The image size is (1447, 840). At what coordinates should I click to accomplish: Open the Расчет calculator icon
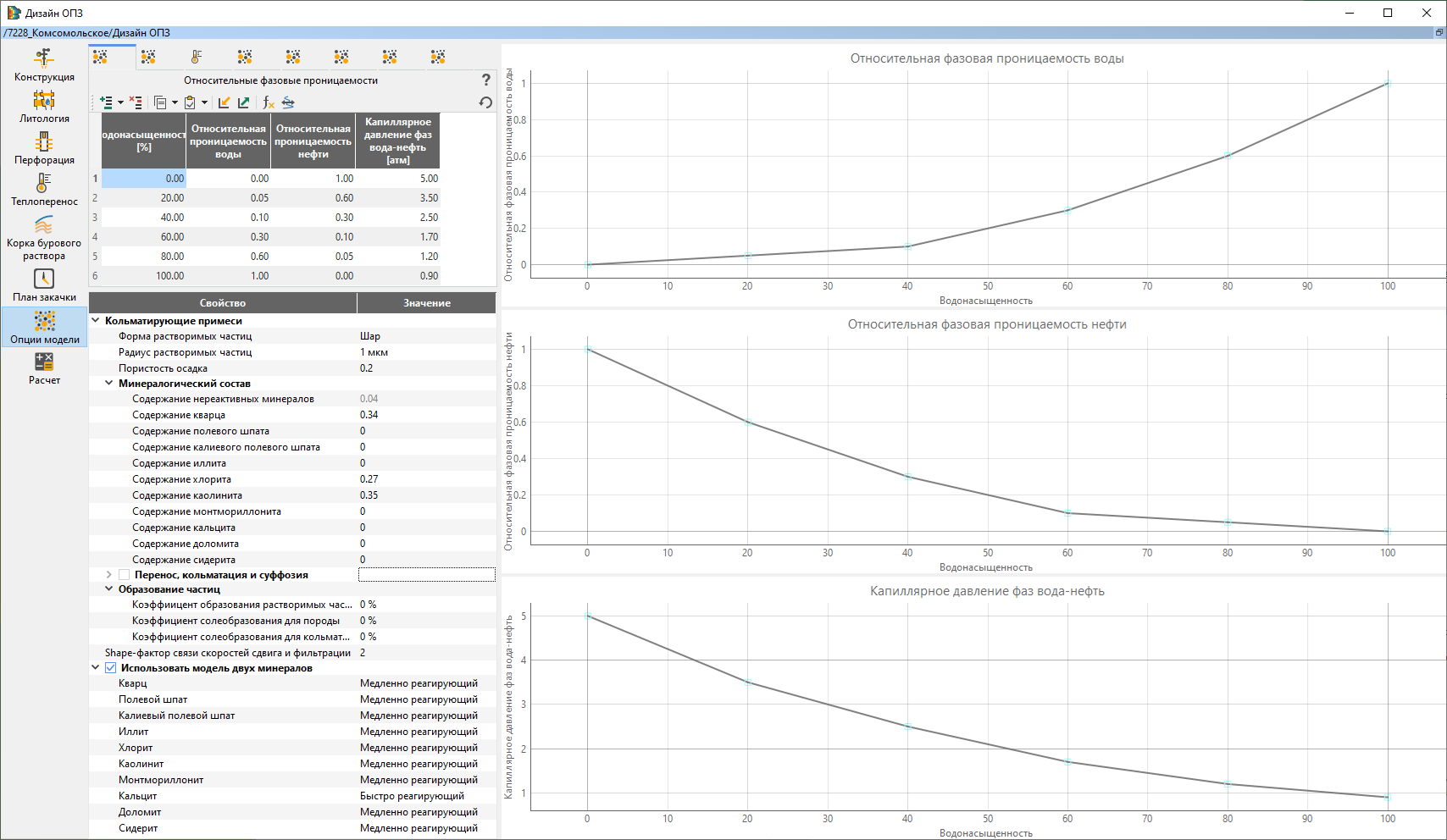tap(44, 362)
